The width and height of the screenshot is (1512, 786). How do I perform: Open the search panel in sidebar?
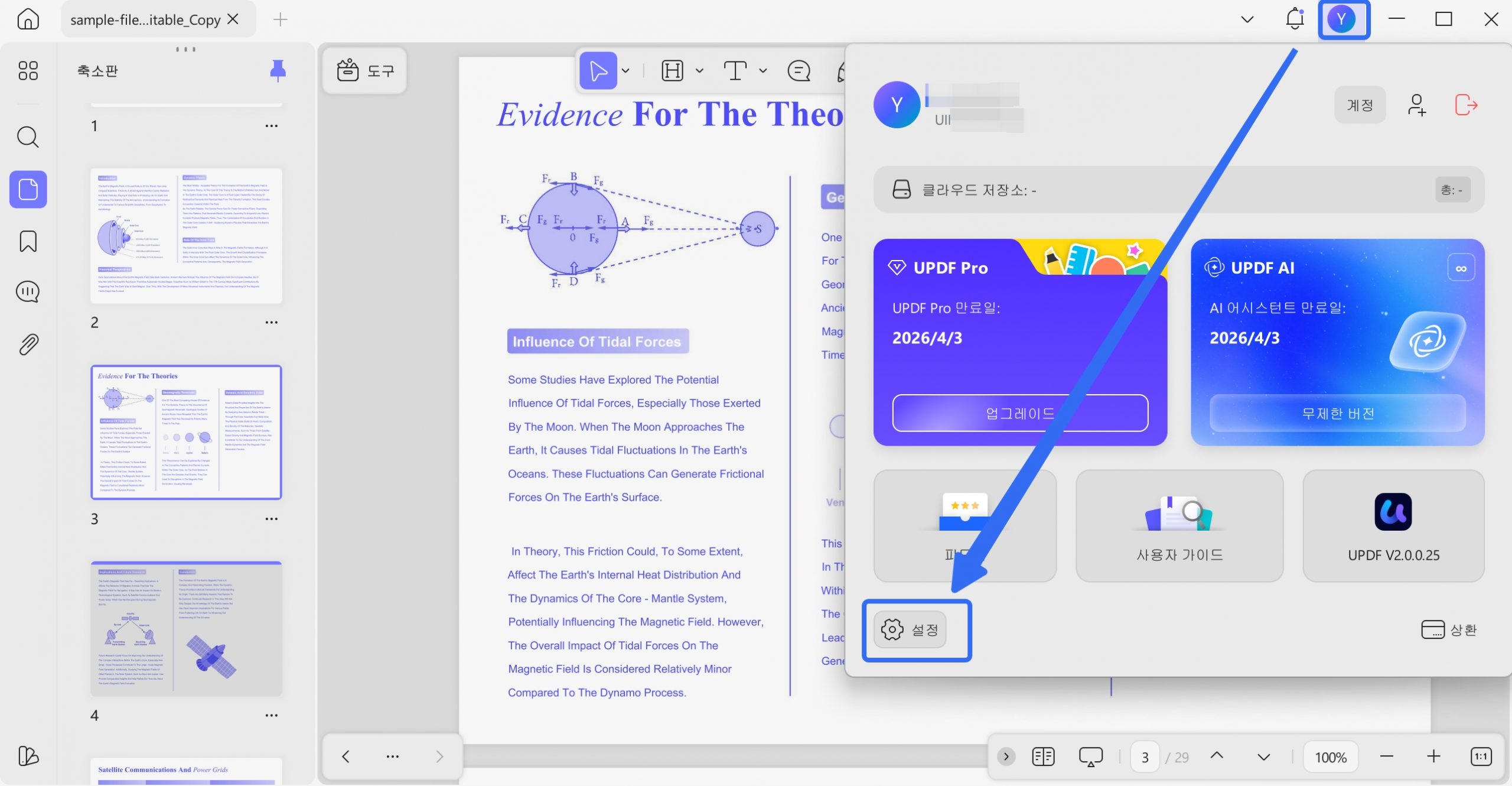pos(28,137)
